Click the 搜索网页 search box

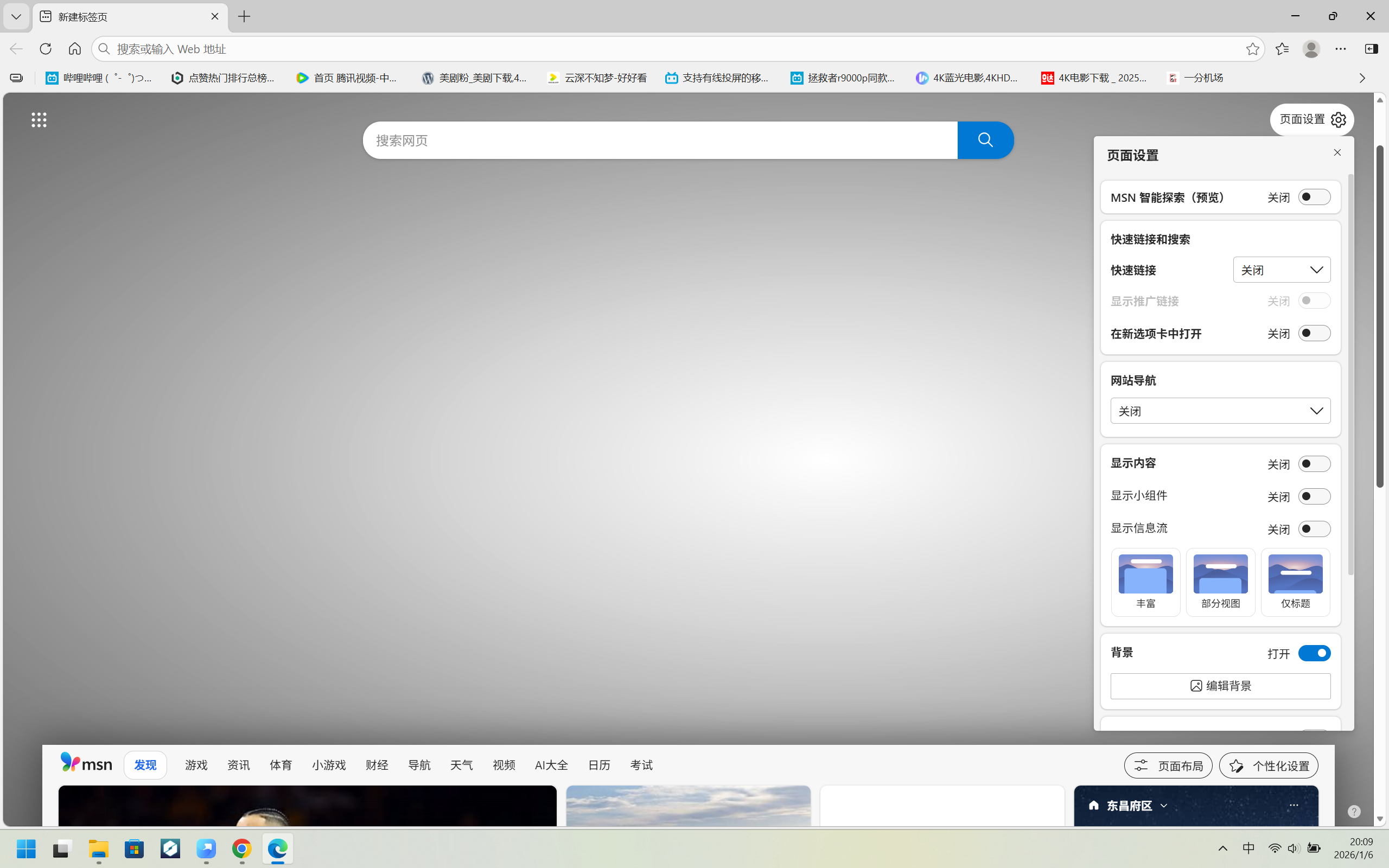point(660,140)
